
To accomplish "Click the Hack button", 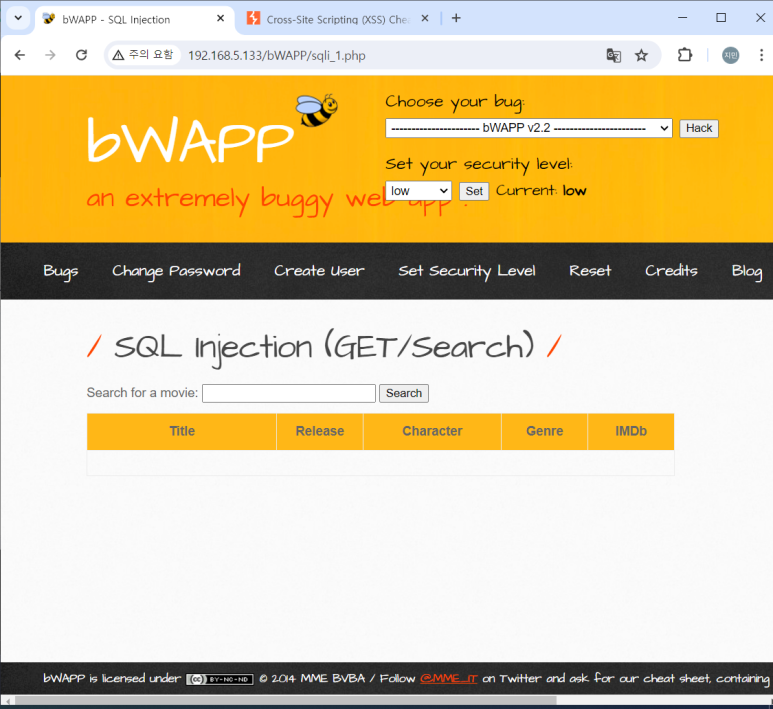I will tap(699, 128).
